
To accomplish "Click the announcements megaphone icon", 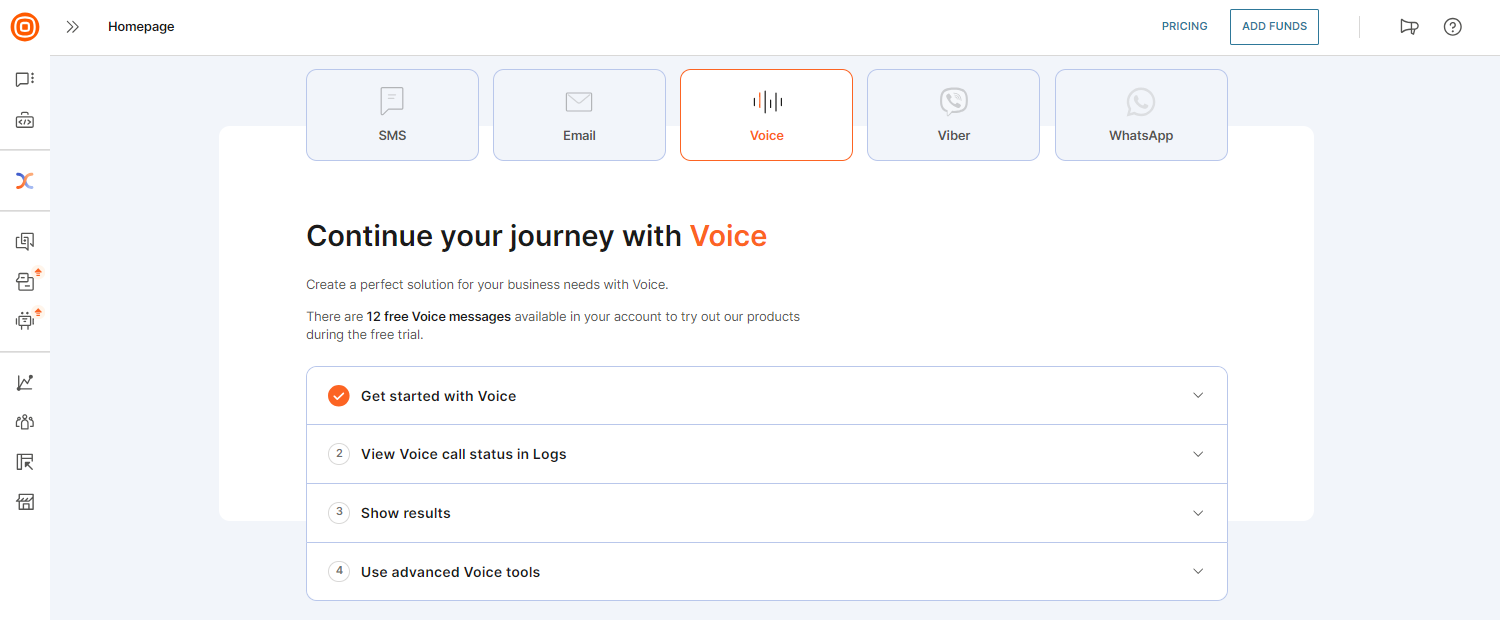I will point(1409,27).
